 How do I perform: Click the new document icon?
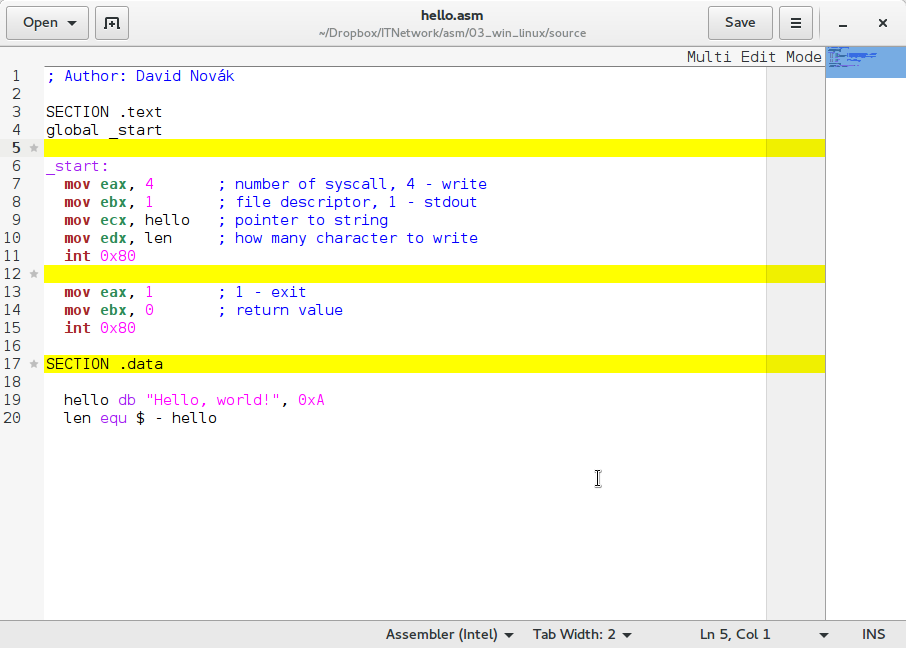(x=112, y=23)
